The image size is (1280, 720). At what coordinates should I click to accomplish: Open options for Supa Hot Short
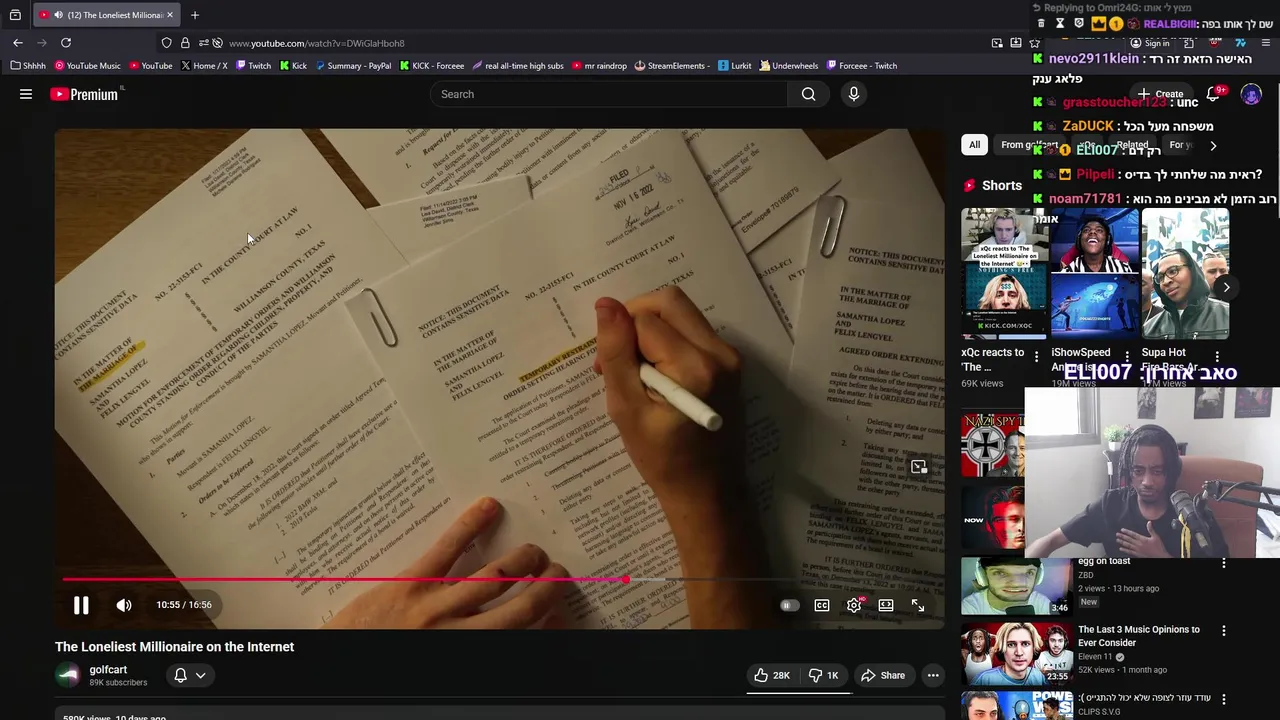pos(1217,357)
